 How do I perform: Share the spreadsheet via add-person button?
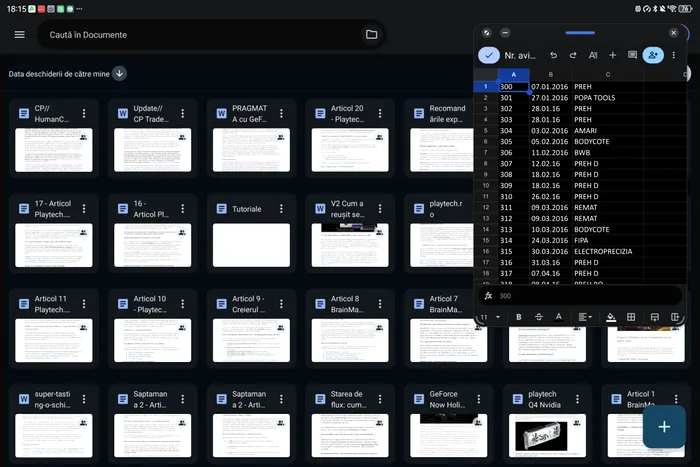(653, 55)
